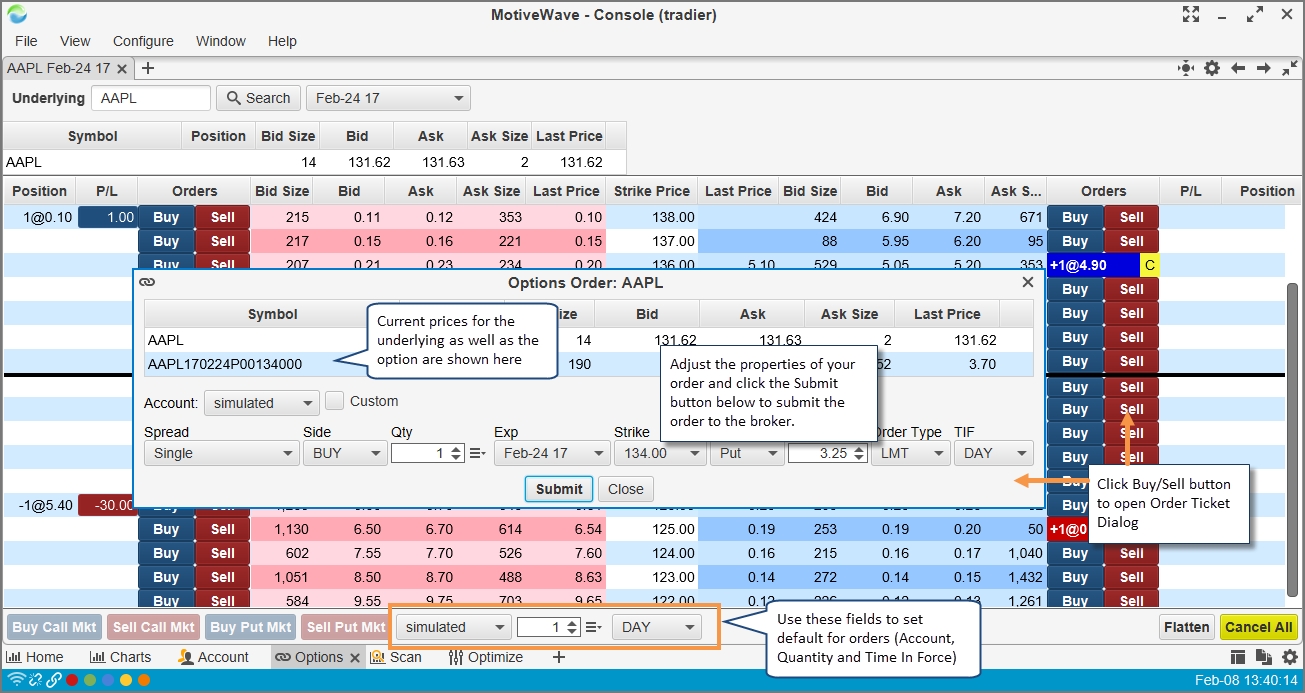Open the Exp Feb-24 17 dropdown in dialog
The height and width of the screenshot is (693, 1305).
tap(552, 453)
